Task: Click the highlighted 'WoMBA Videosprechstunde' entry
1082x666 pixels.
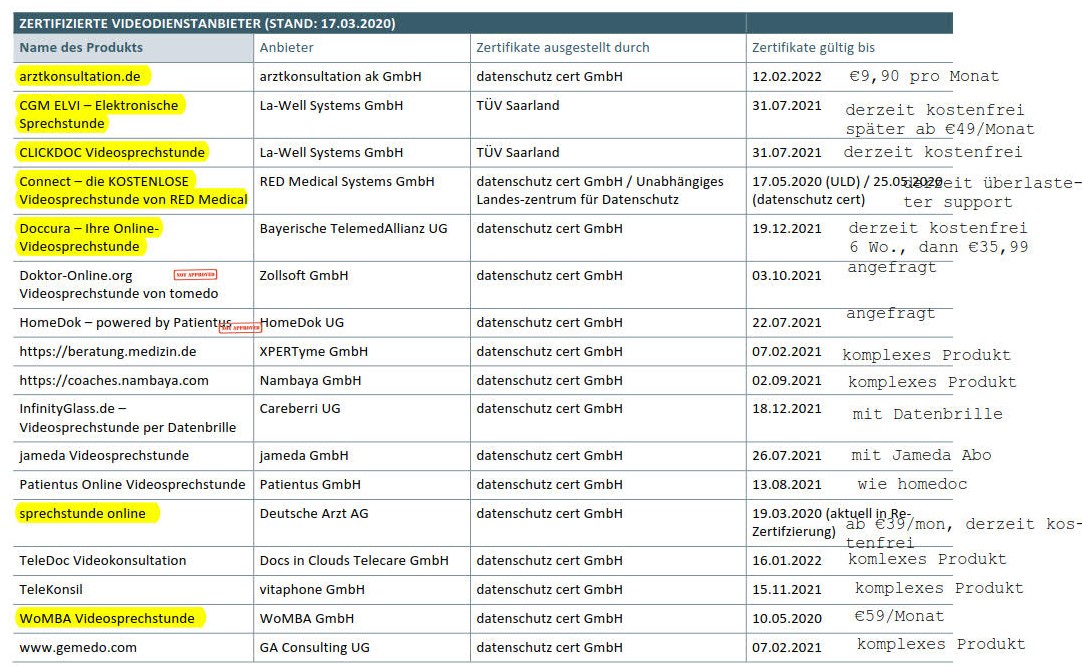Action: (107, 618)
